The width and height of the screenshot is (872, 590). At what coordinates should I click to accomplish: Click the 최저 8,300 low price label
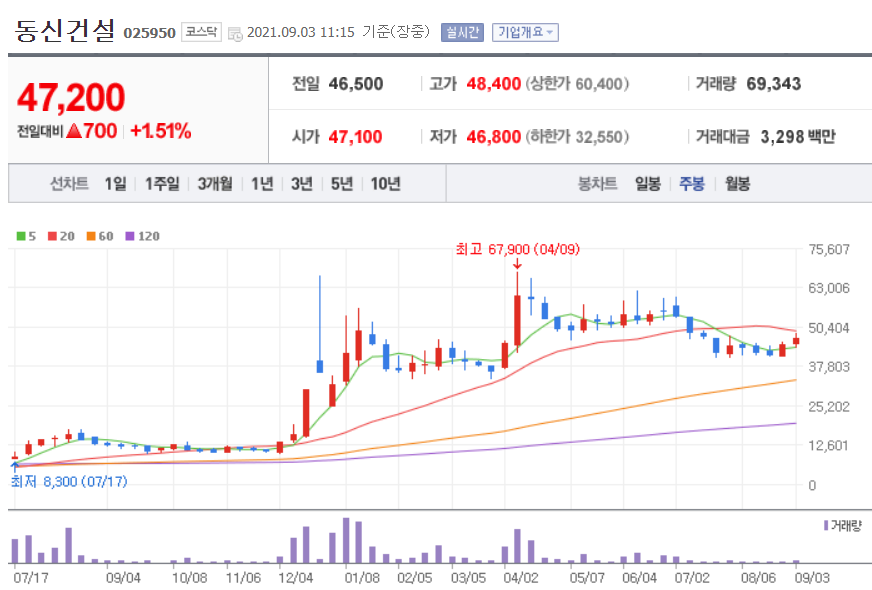coord(68,482)
